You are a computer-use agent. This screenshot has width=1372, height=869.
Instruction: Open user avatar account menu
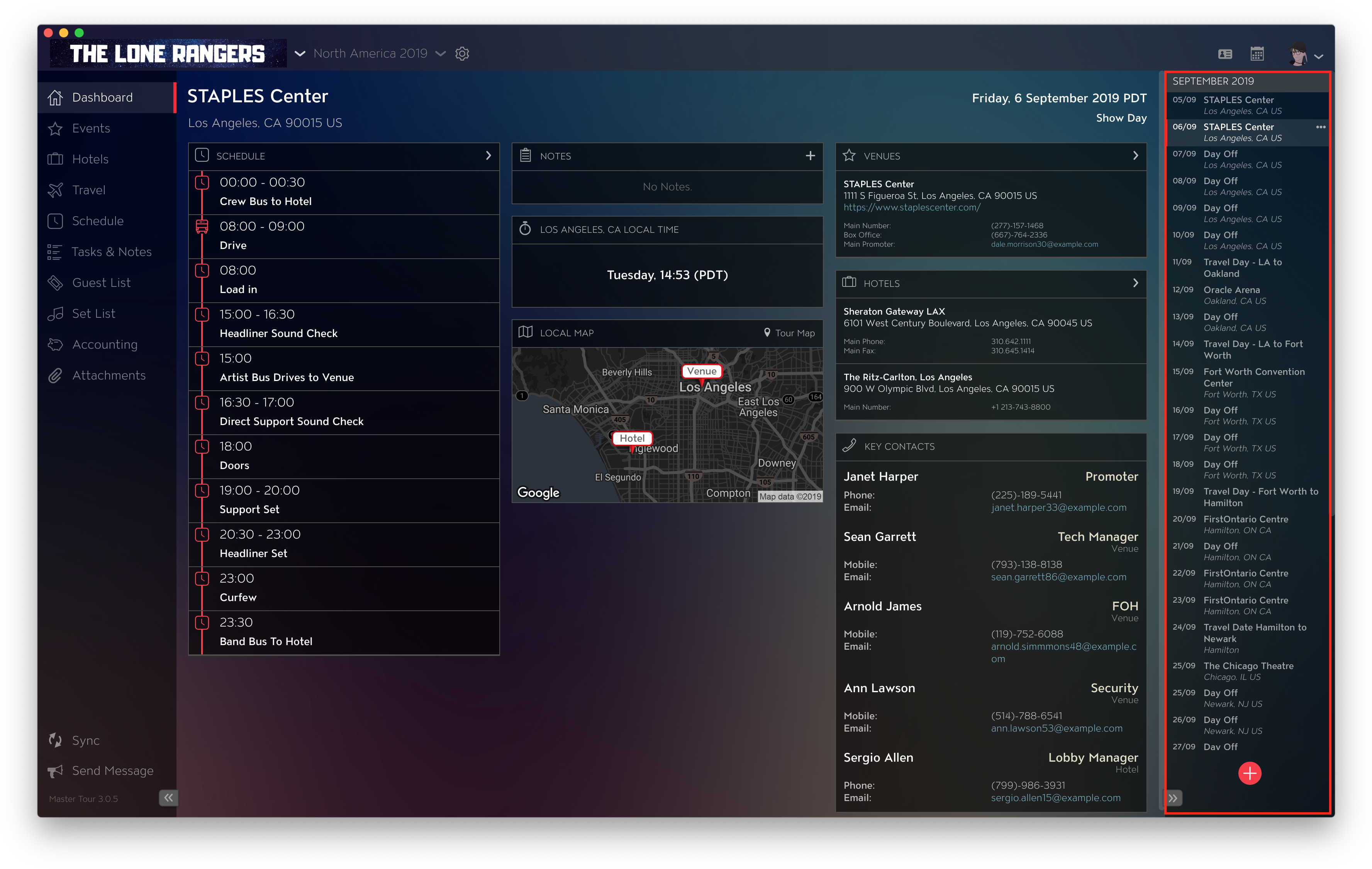pyautogui.click(x=1305, y=55)
